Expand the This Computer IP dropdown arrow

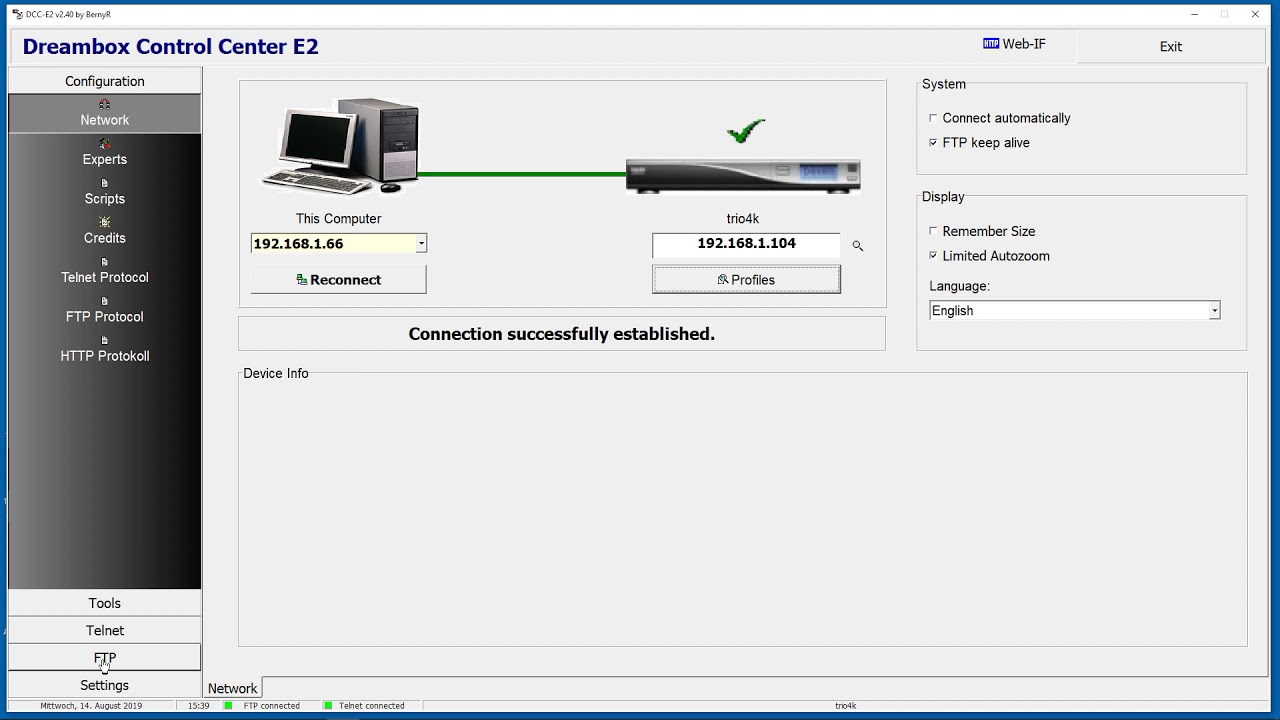point(421,244)
